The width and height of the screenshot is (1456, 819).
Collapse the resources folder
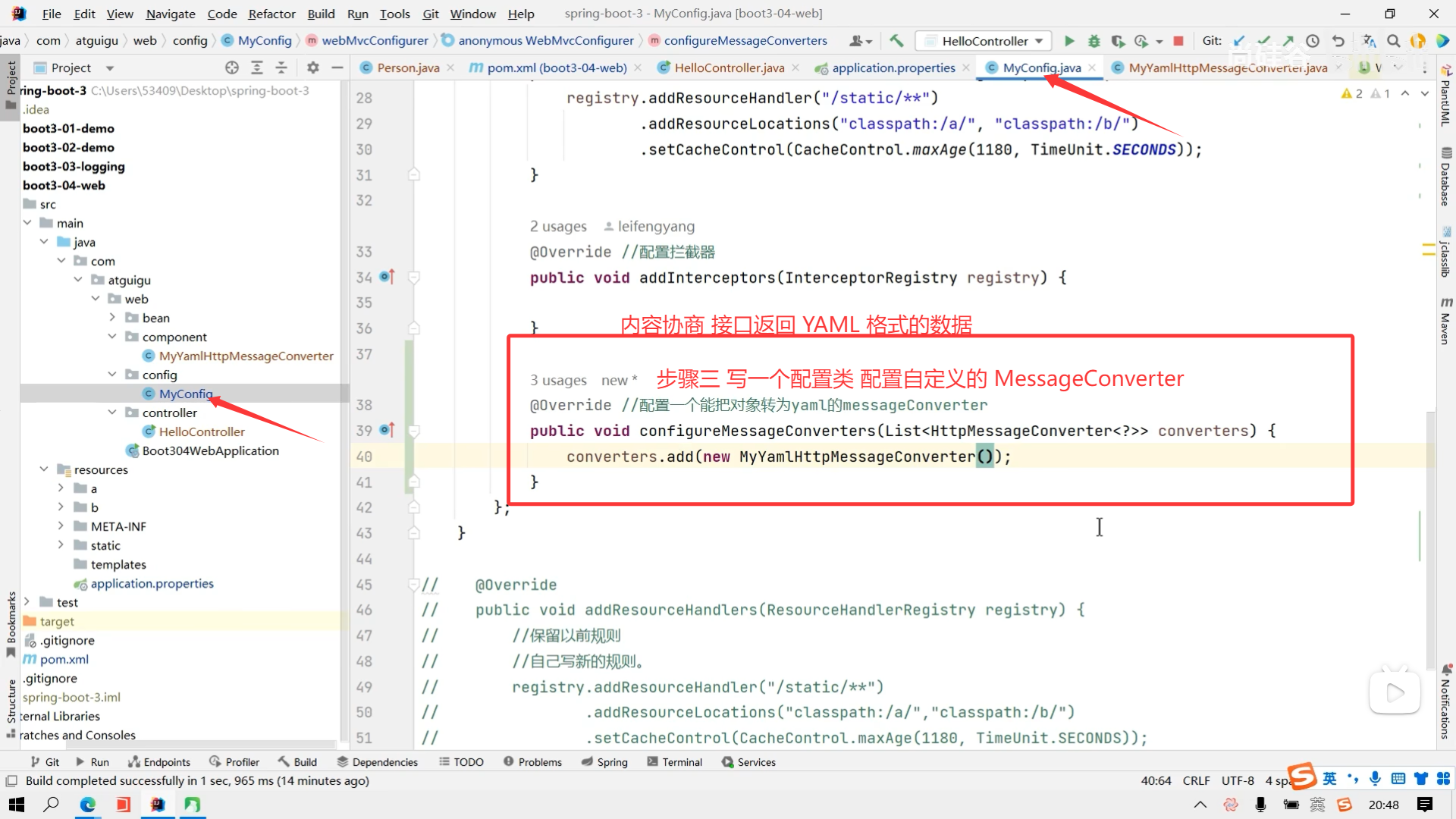click(44, 469)
